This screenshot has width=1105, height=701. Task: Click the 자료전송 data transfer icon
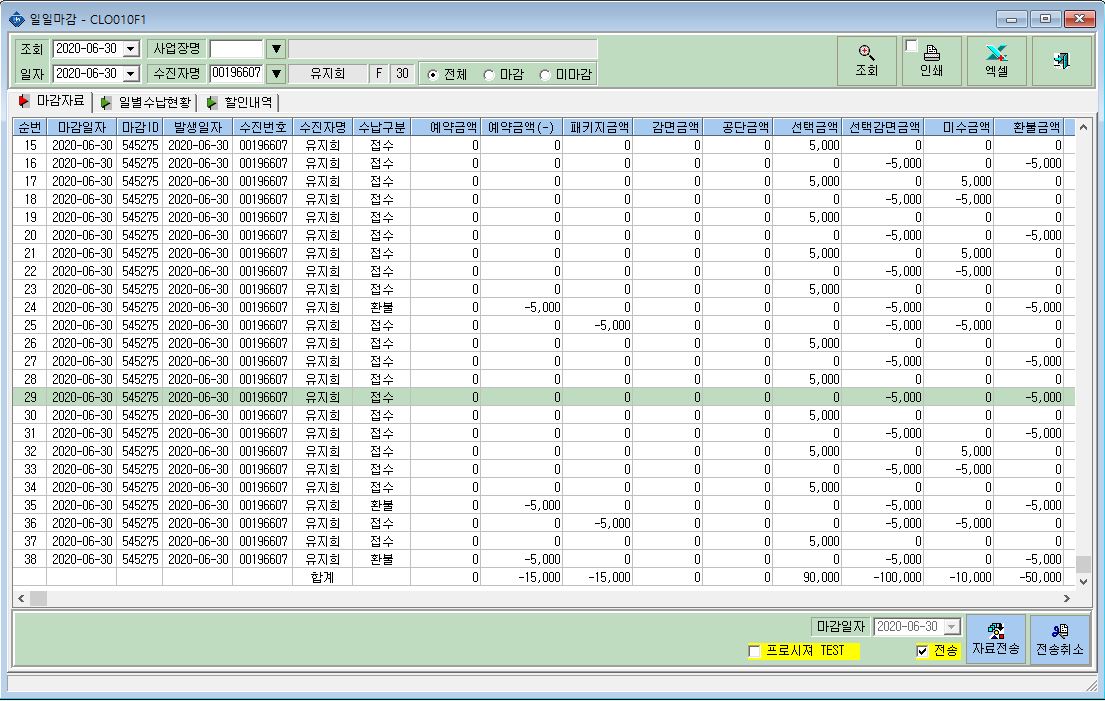click(995, 631)
